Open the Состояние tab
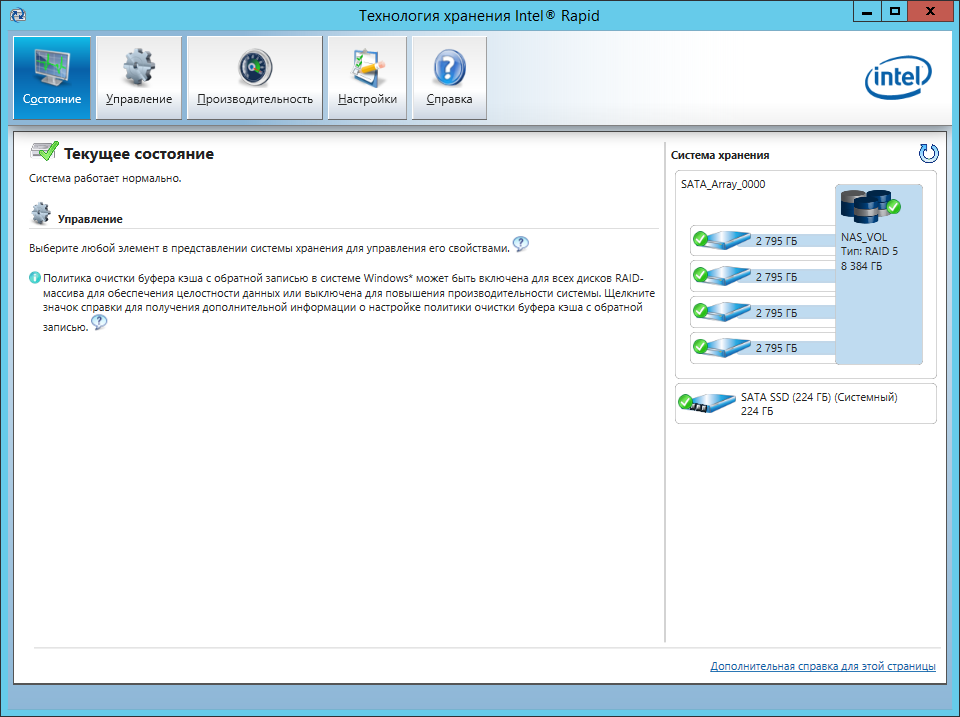 click(52, 78)
